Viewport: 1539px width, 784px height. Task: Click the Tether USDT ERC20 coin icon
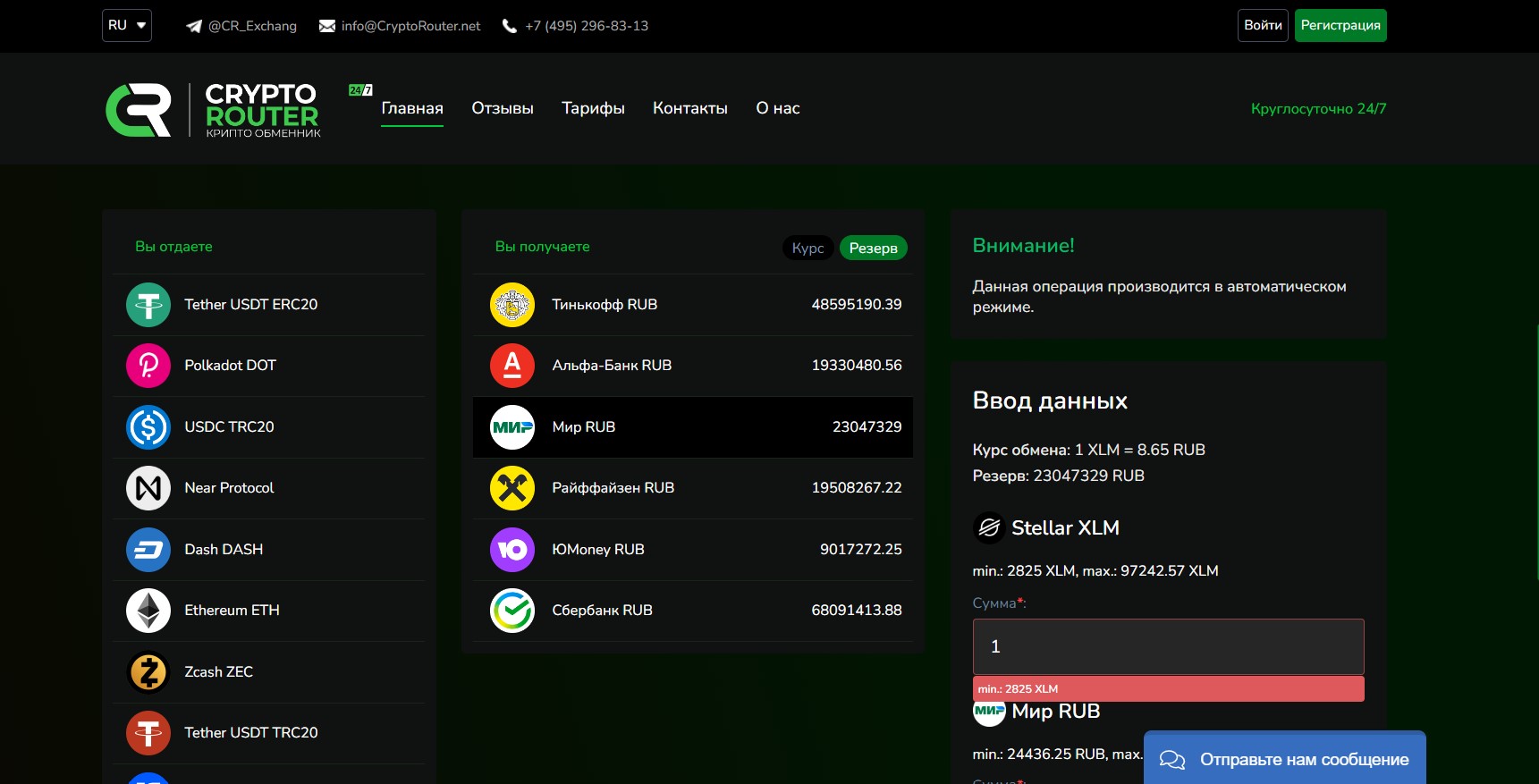point(148,305)
